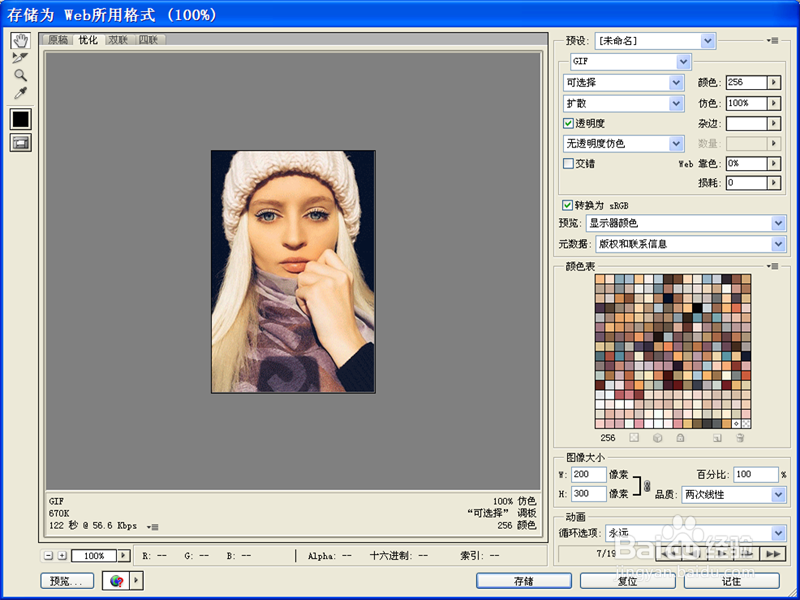The width and height of the screenshot is (800, 600).
Task: Toggle the constrain proportions chain link
Action: point(647,485)
